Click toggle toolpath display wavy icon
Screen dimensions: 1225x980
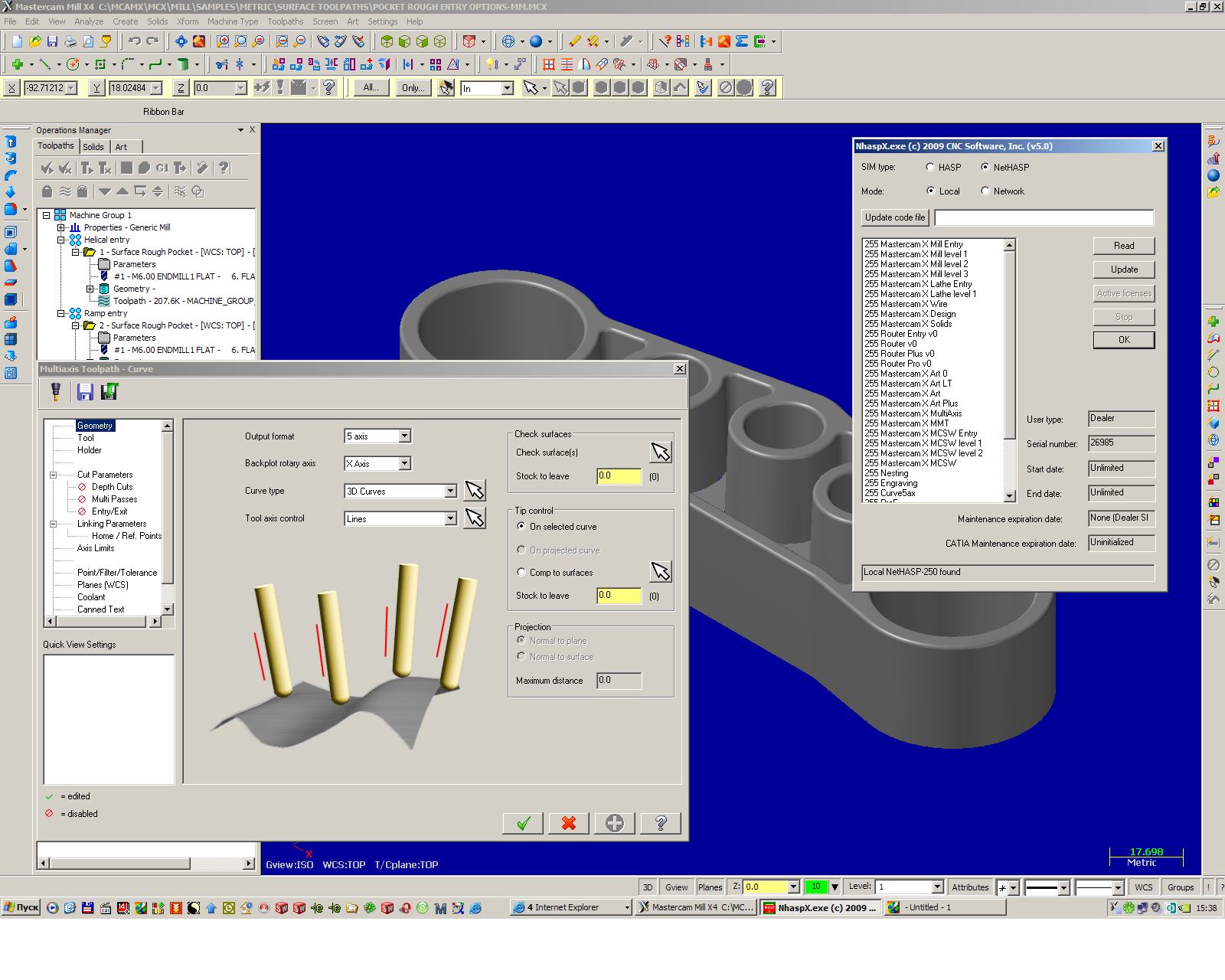65,191
